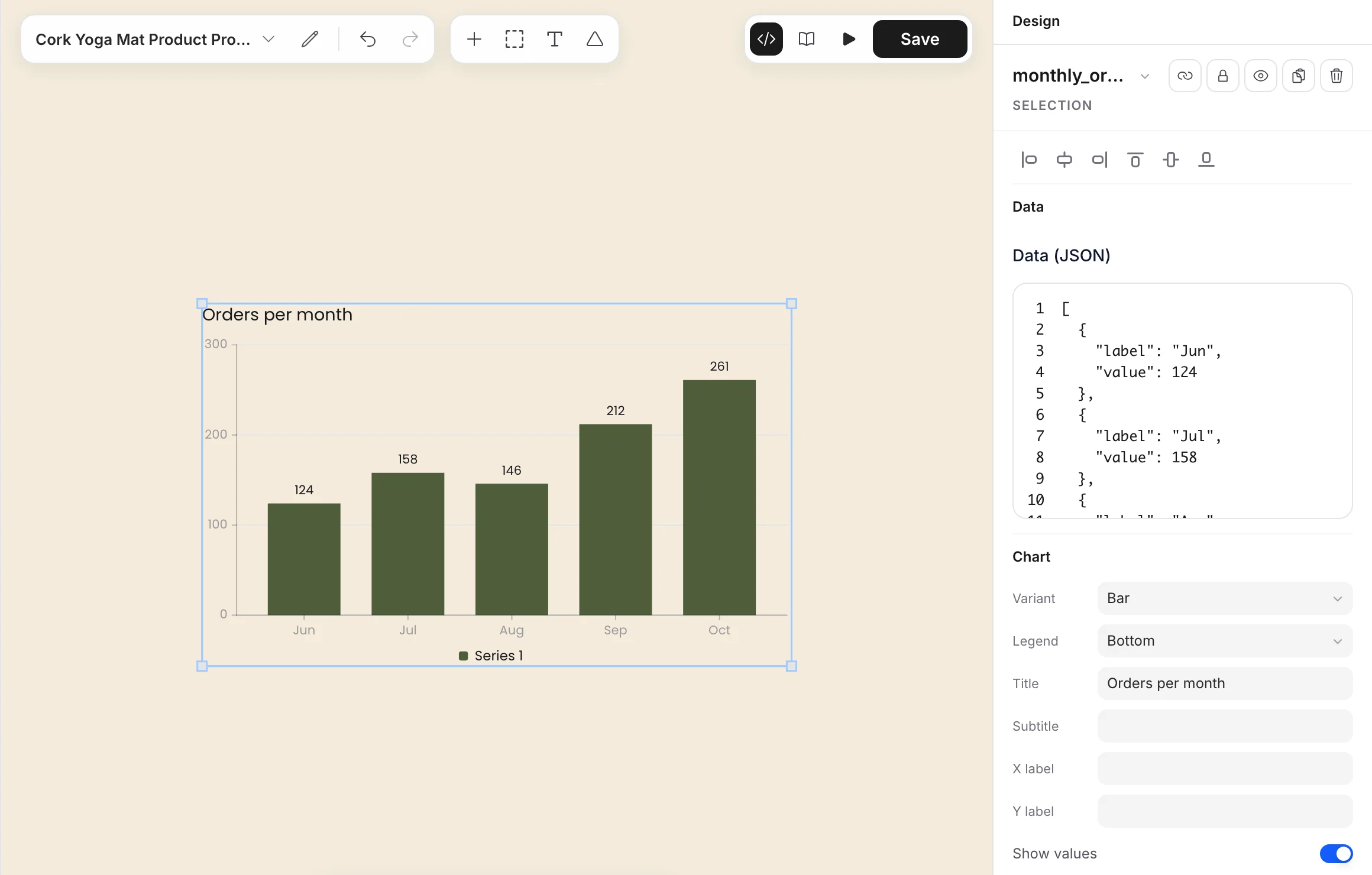Screen dimensions: 1372x875
Task: Align selection to top edge
Action: (x=1135, y=160)
